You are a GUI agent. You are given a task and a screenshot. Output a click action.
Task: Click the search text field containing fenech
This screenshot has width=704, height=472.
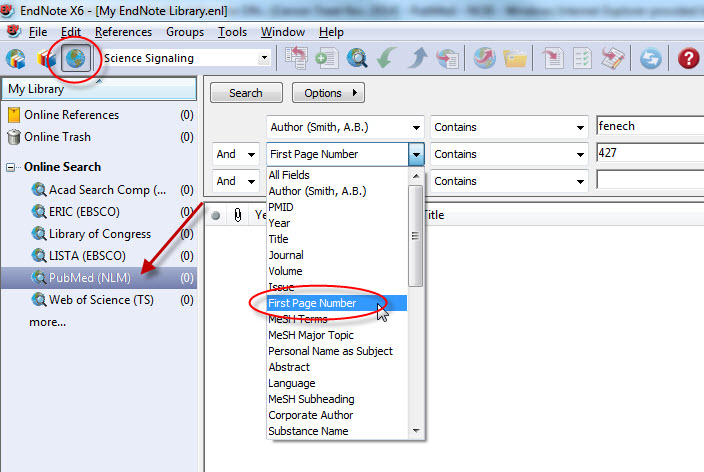(x=650, y=126)
